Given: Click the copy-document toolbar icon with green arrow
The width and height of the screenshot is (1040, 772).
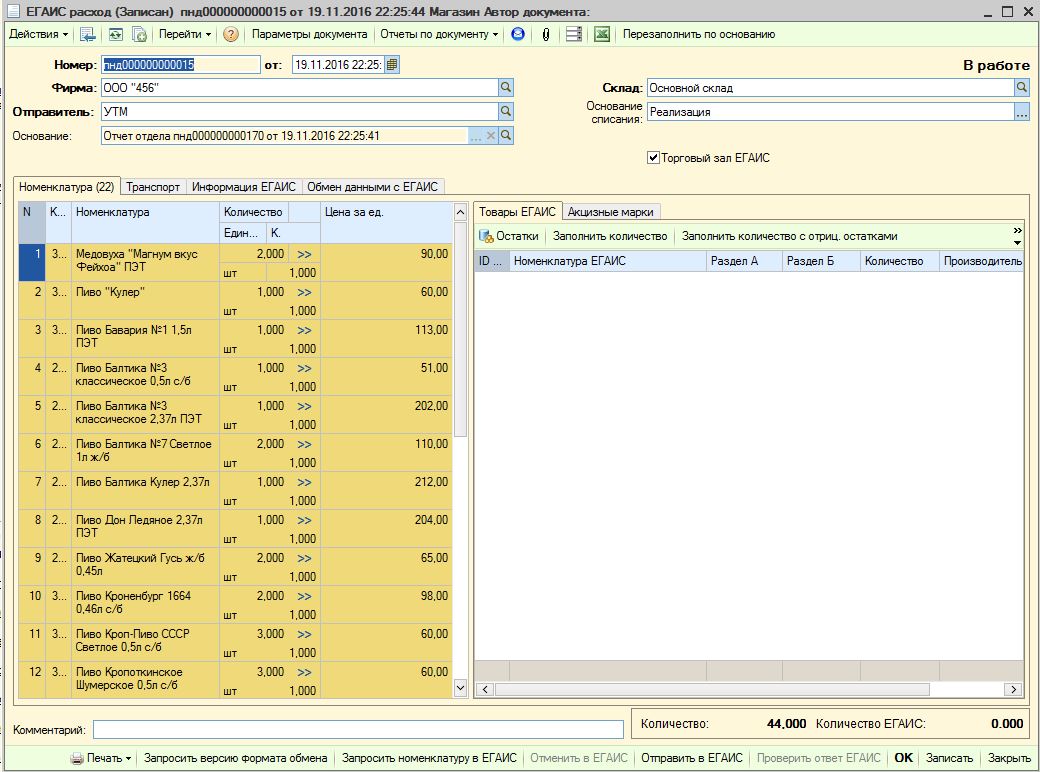Looking at the screenshot, I should pos(139,34).
